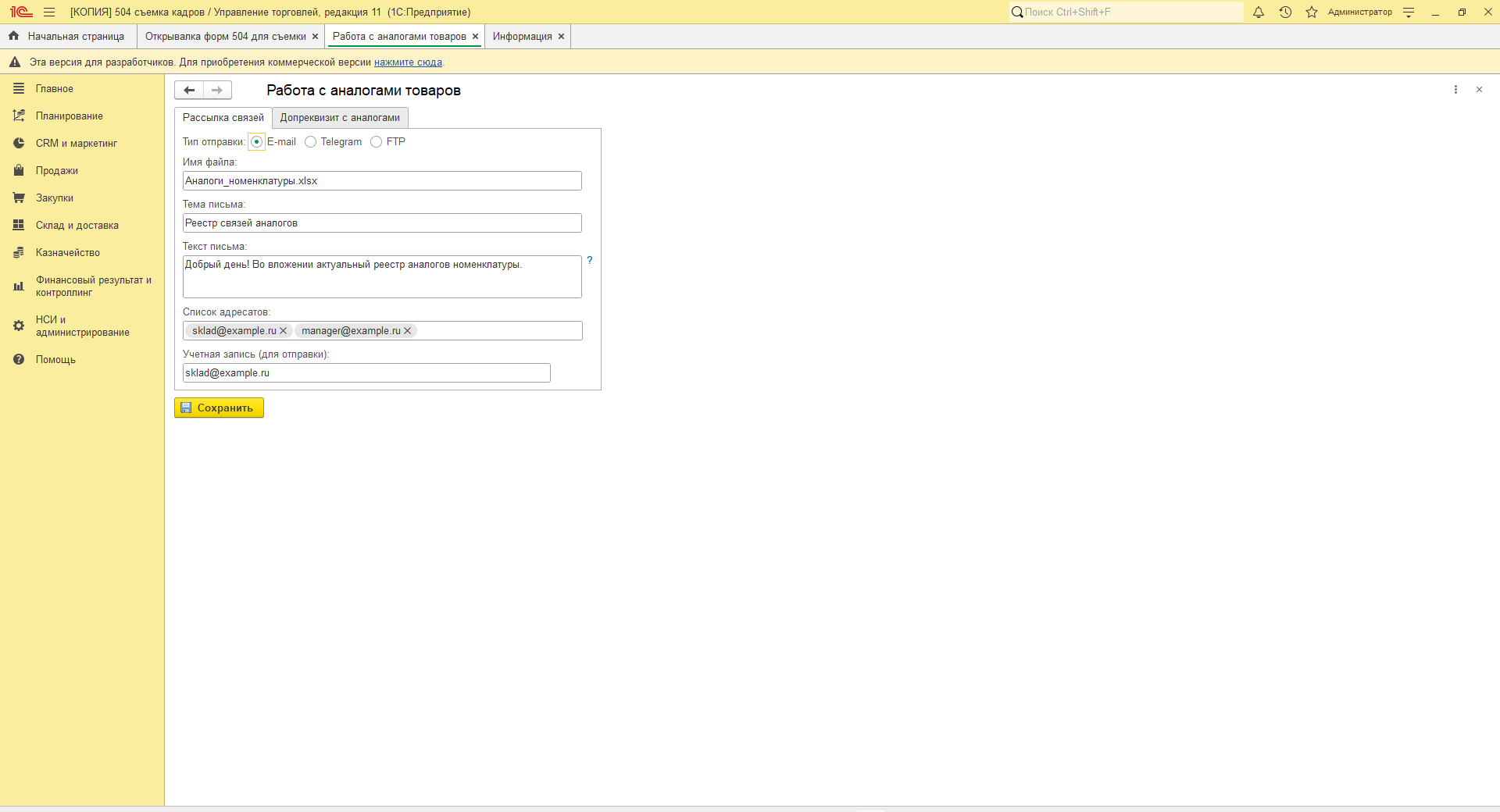Select E-mail sending type
This screenshot has width=1500, height=812.
pyautogui.click(x=256, y=142)
